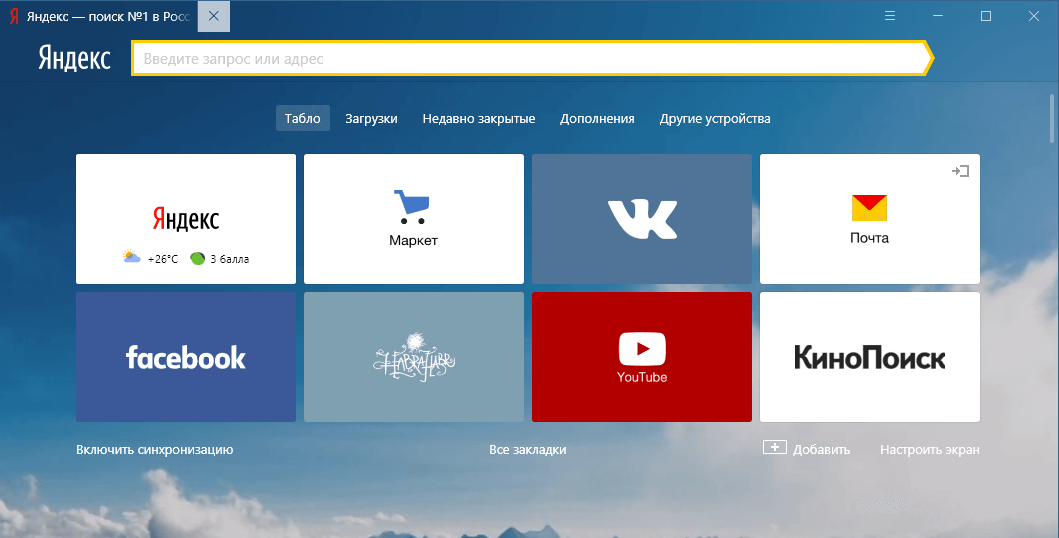Click the login arrow icon on Почта tile

point(960,171)
